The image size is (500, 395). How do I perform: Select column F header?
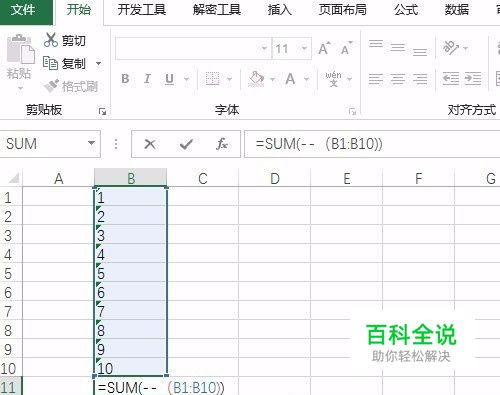pyautogui.click(x=419, y=178)
